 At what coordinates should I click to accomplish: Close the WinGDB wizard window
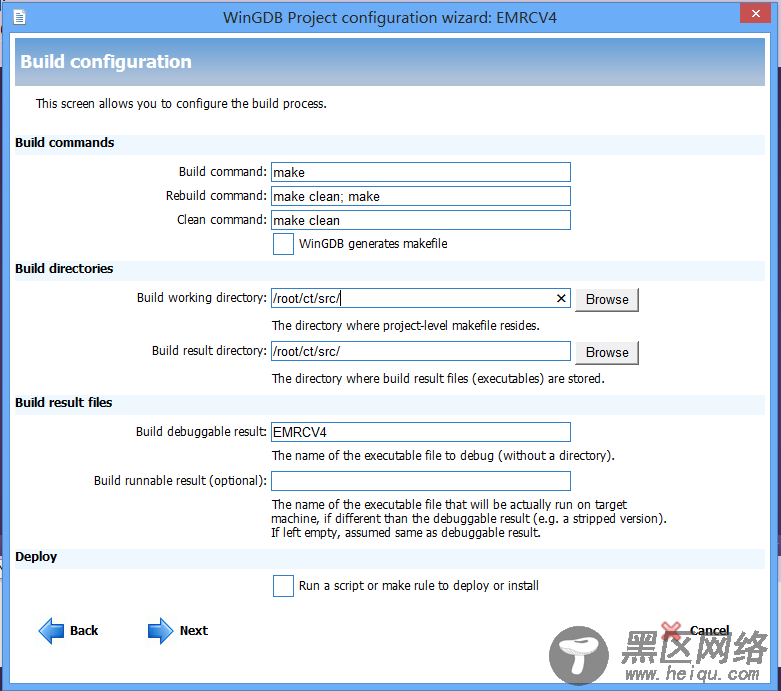click(756, 13)
